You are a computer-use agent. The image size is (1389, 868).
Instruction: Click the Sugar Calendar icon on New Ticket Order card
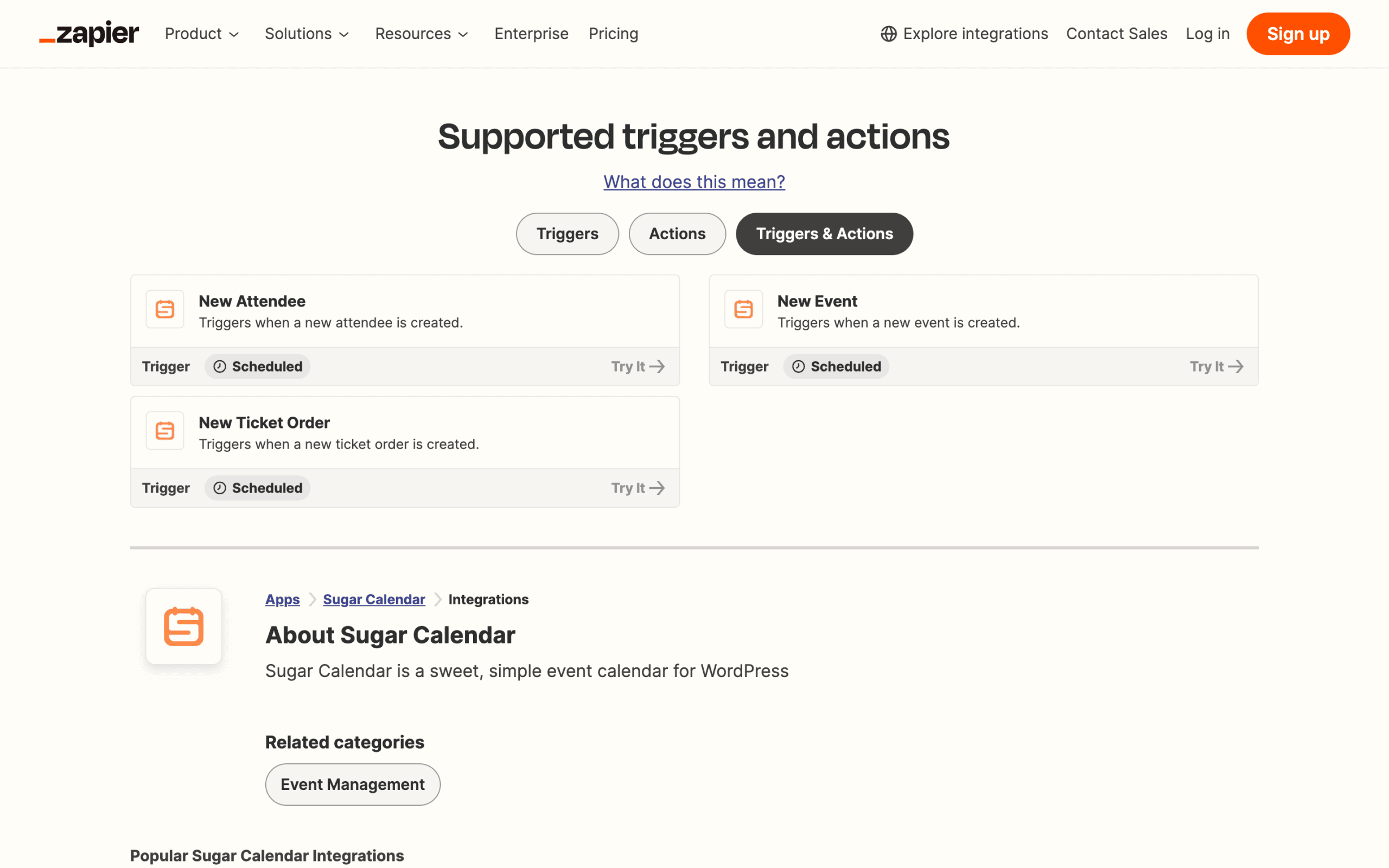(x=165, y=431)
